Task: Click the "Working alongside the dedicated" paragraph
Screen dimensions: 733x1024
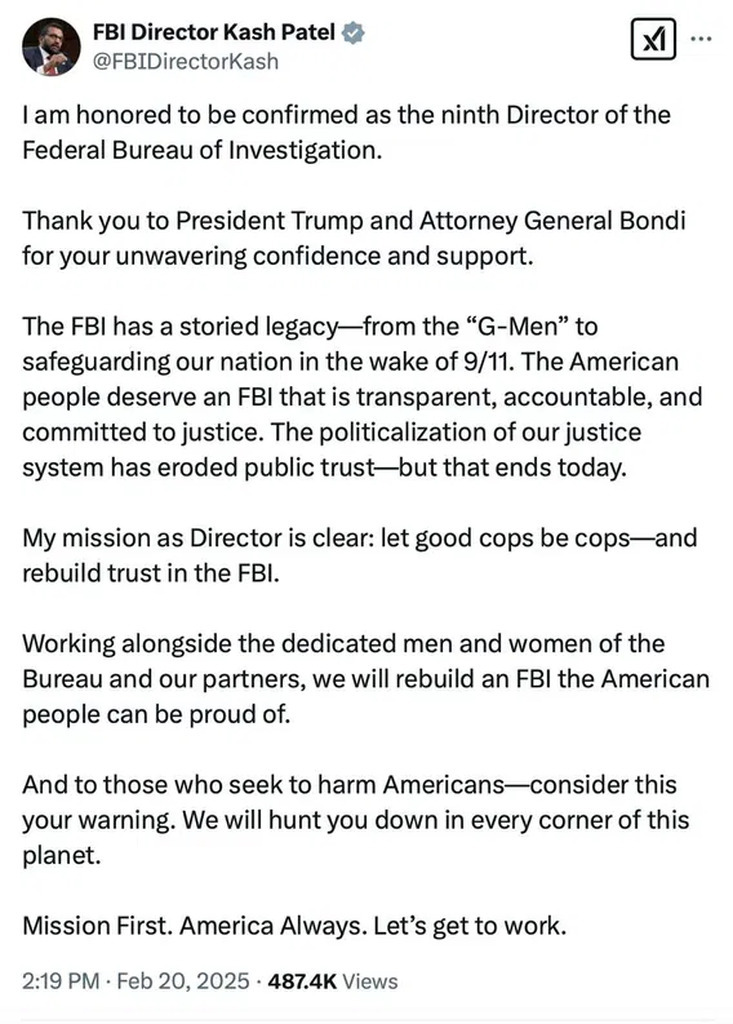Action: click(365, 677)
